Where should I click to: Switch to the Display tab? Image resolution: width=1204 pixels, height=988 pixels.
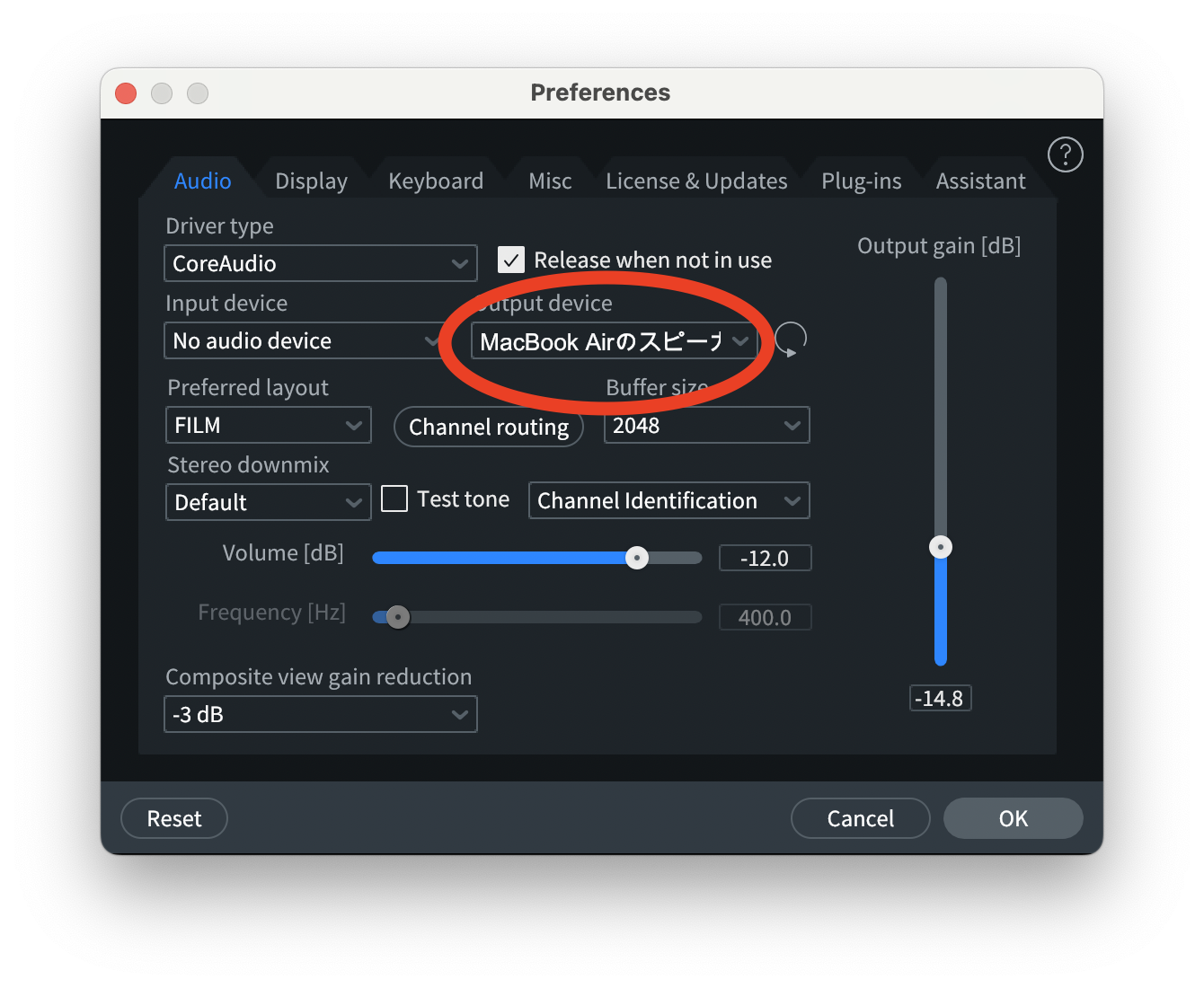coord(311,181)
